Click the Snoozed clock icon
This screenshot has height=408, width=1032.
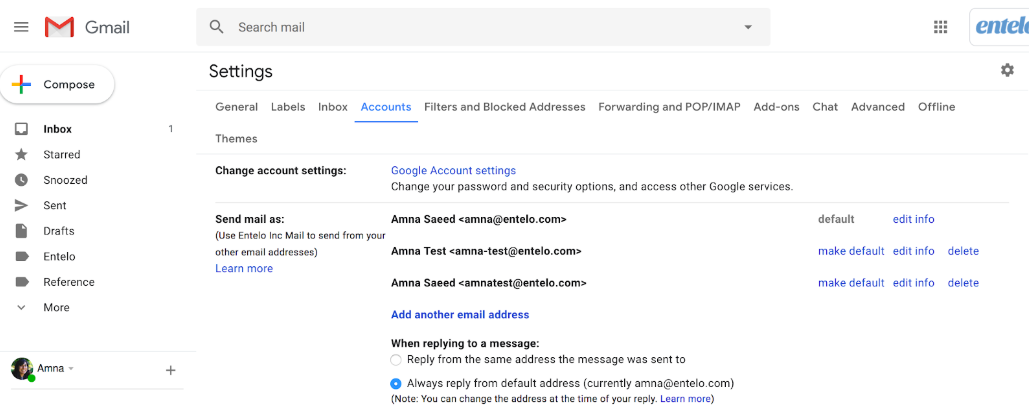coord(21,180)
